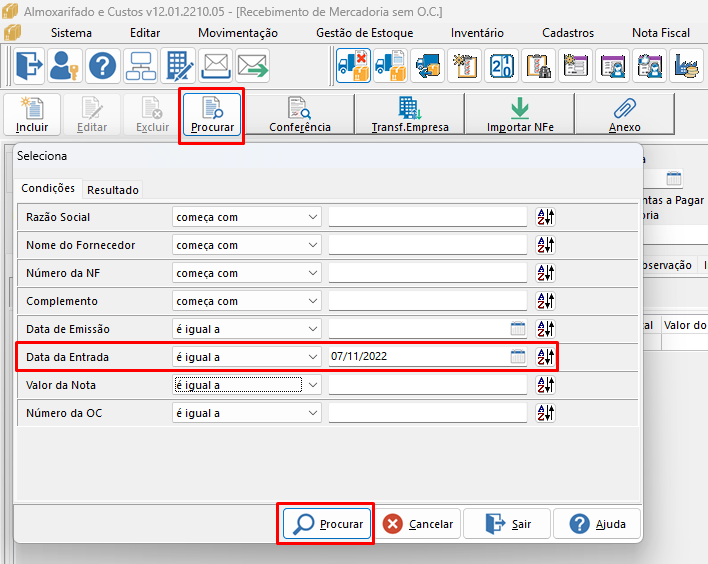Open the organization chart toolbar icon
708x564 pixels.
click(140, 66)
